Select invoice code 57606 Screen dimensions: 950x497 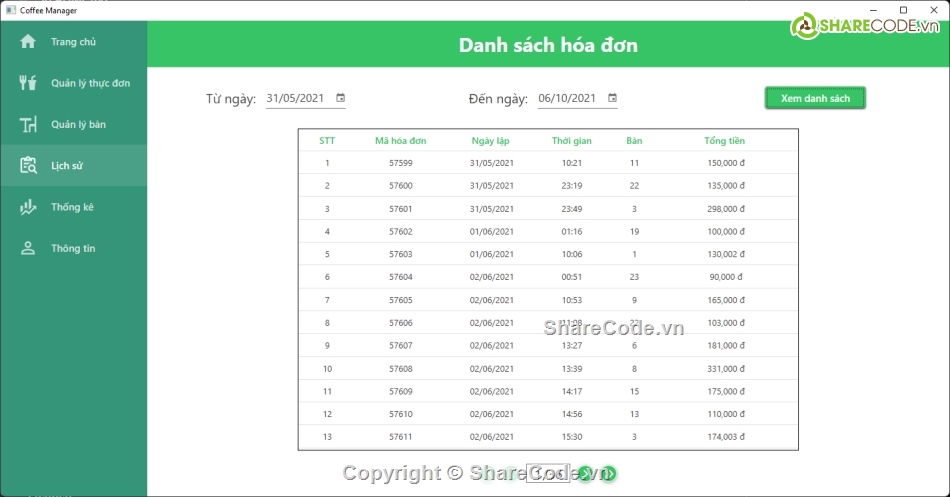coord(400,322)
